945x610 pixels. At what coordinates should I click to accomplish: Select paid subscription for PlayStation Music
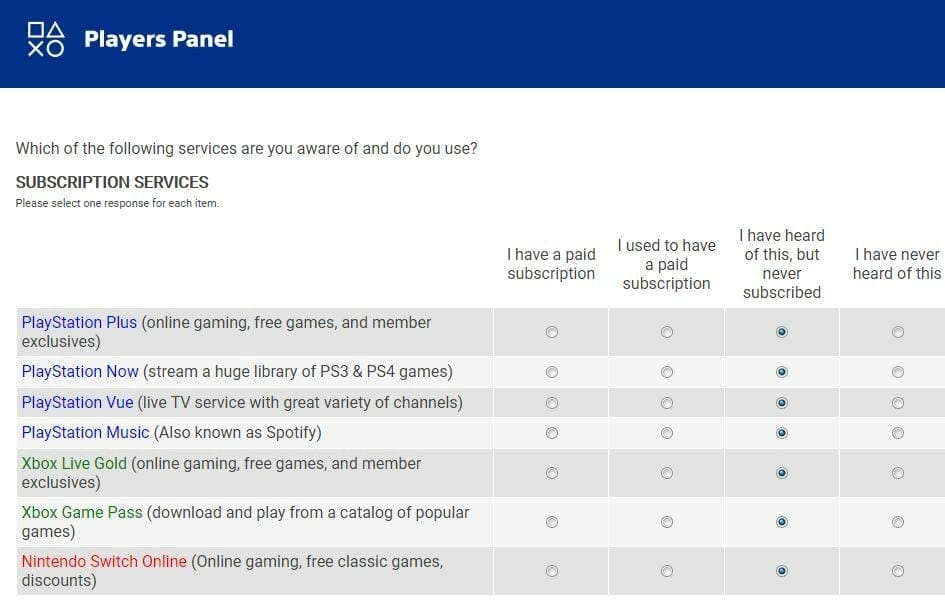tap(552, 433)
